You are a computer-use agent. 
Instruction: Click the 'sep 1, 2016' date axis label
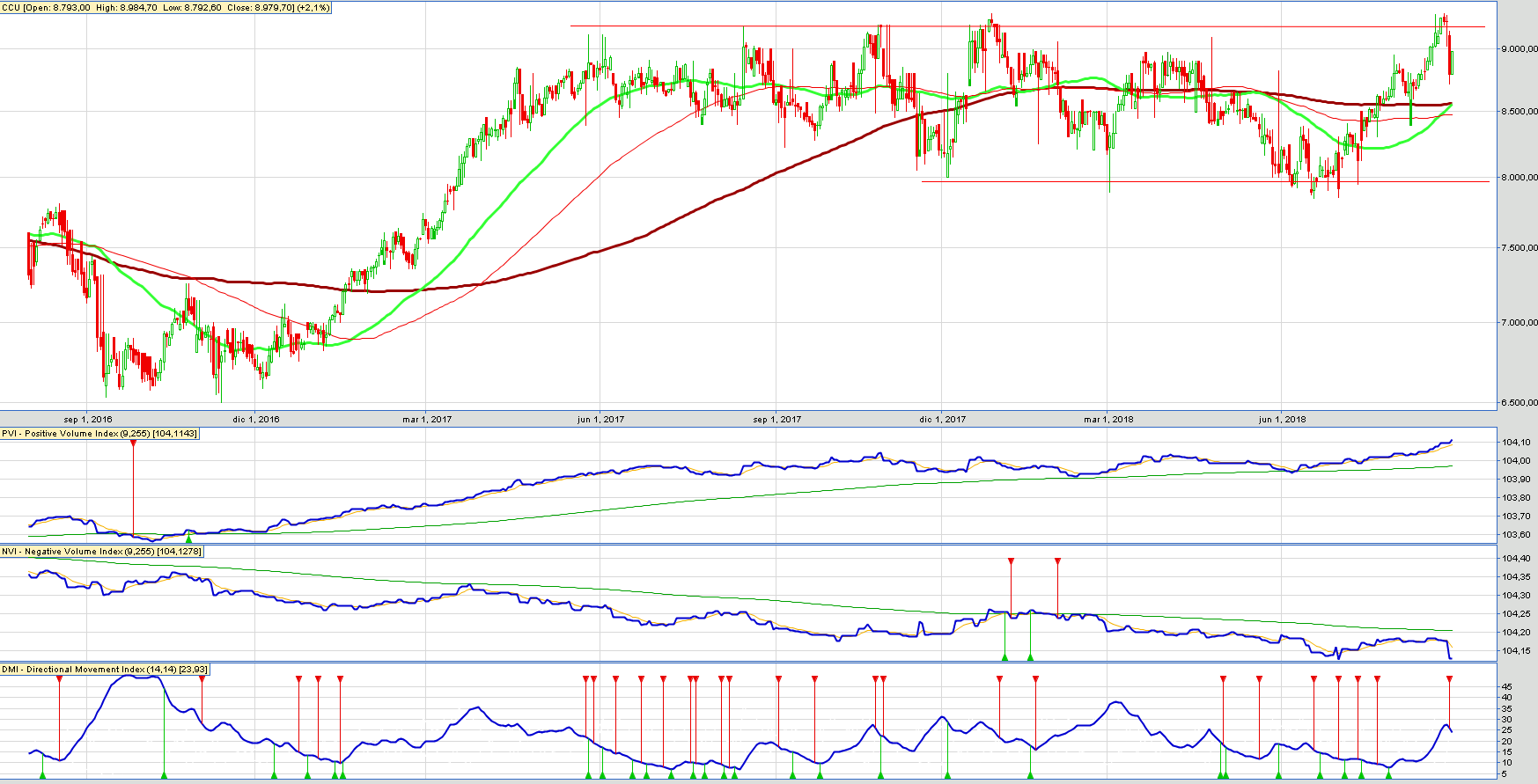(x=88, y=419)
